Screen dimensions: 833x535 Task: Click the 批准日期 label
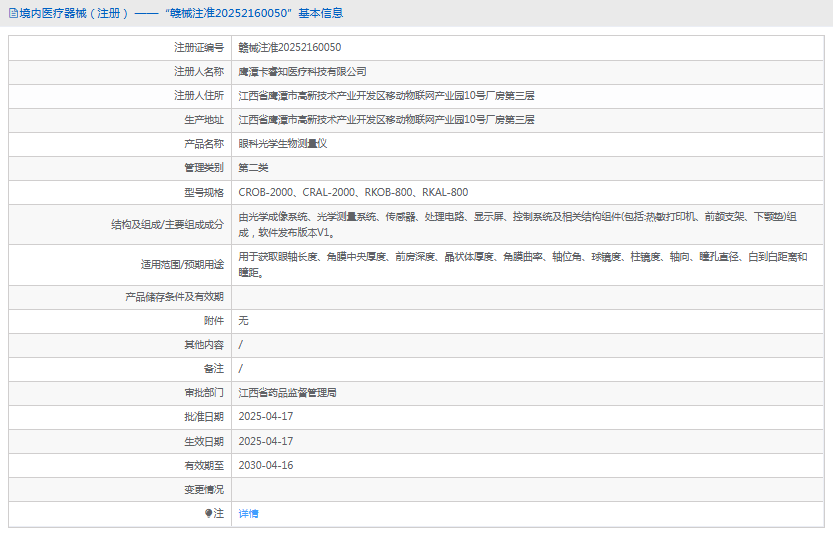(x=204, y=417)
